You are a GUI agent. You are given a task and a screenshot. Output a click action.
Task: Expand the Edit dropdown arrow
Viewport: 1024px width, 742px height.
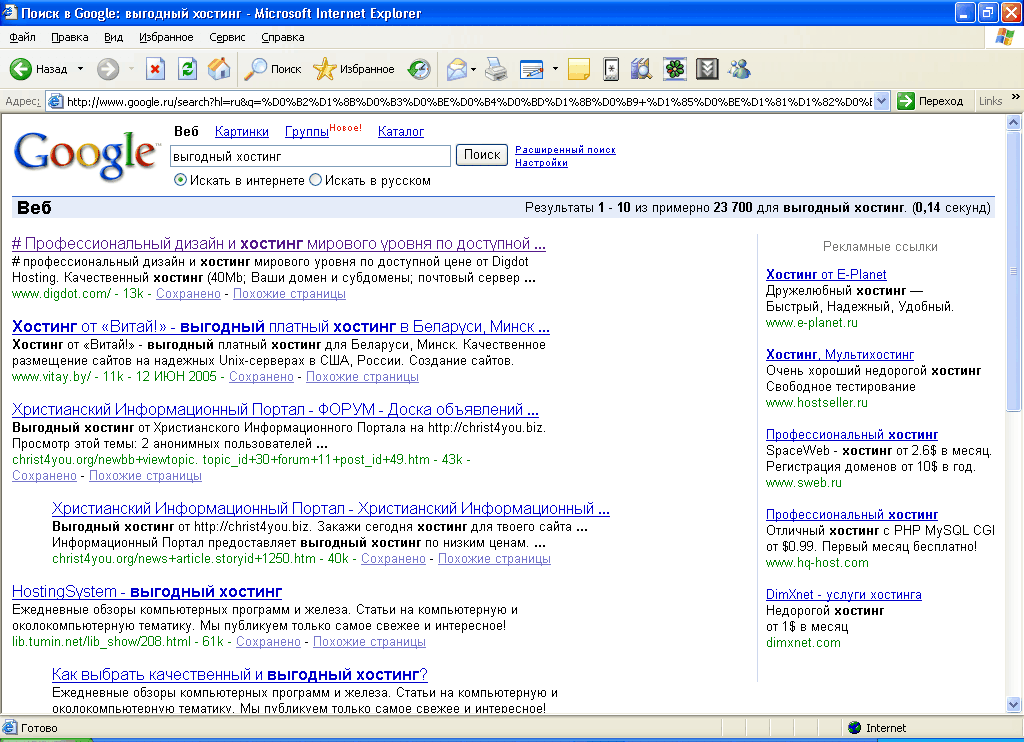[555, 69]
